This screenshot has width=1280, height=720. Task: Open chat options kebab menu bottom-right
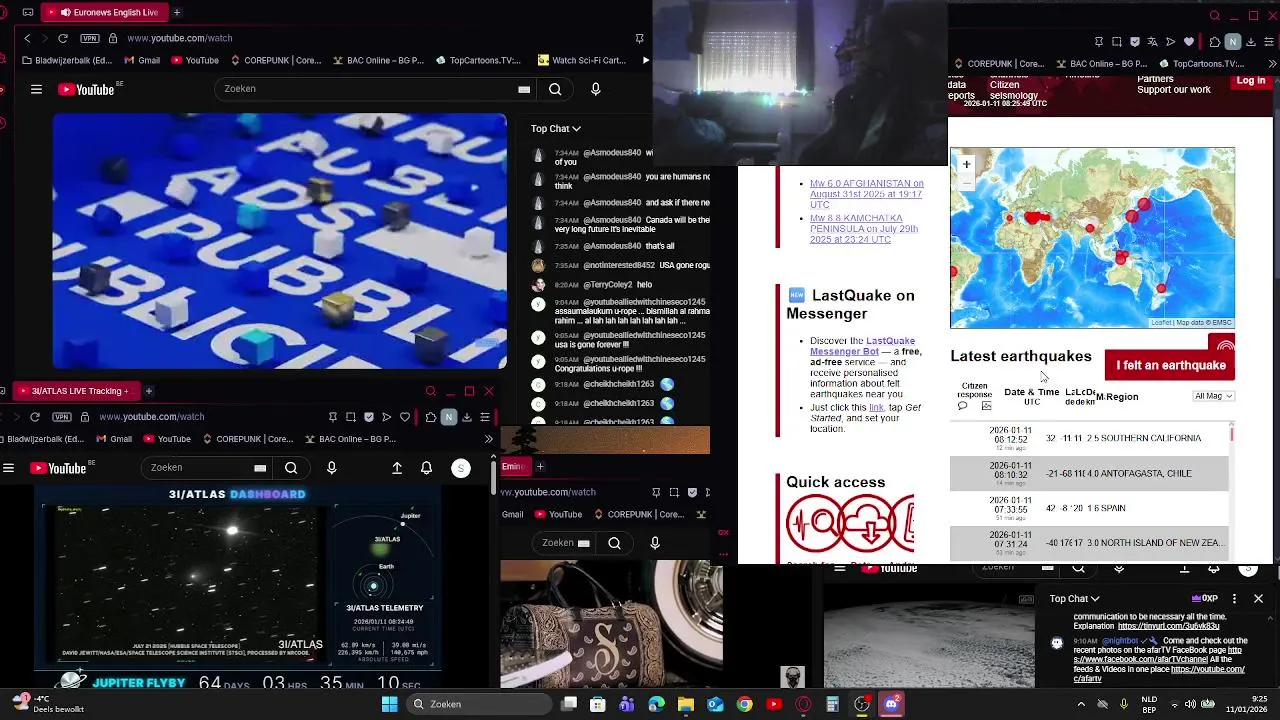(1234, 599)
